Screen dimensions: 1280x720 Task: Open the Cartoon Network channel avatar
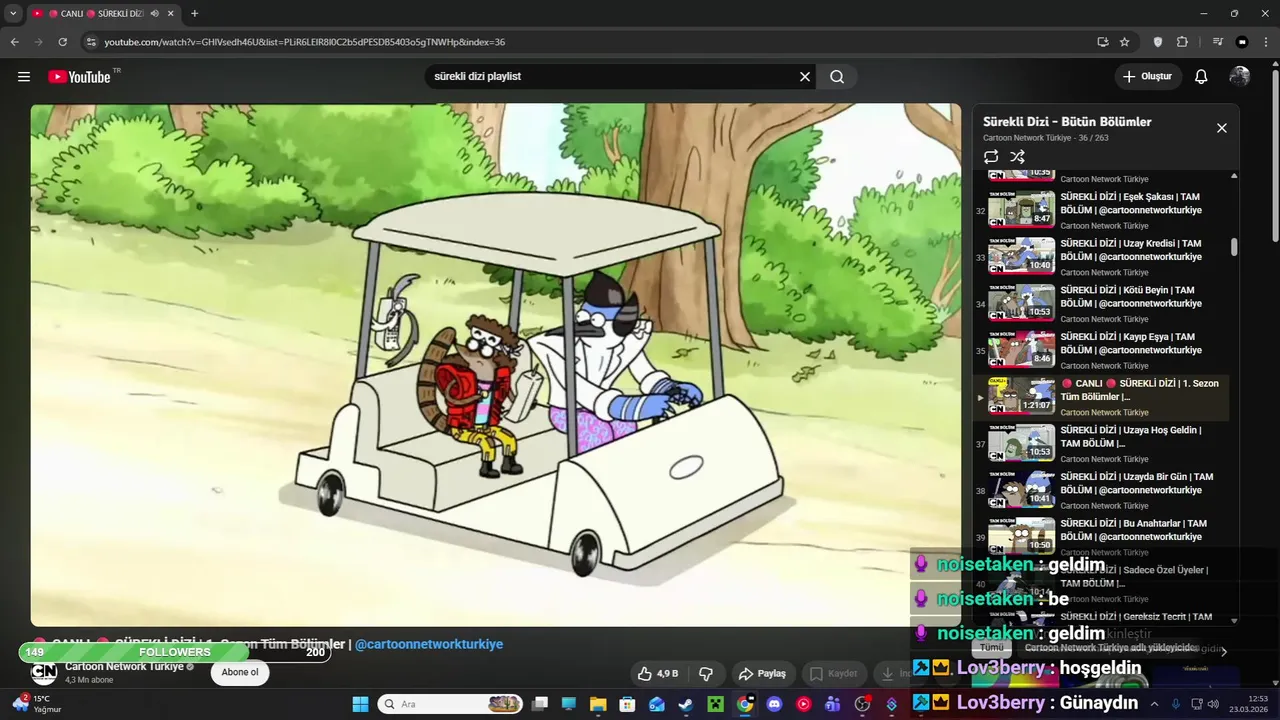coord(44,673)
